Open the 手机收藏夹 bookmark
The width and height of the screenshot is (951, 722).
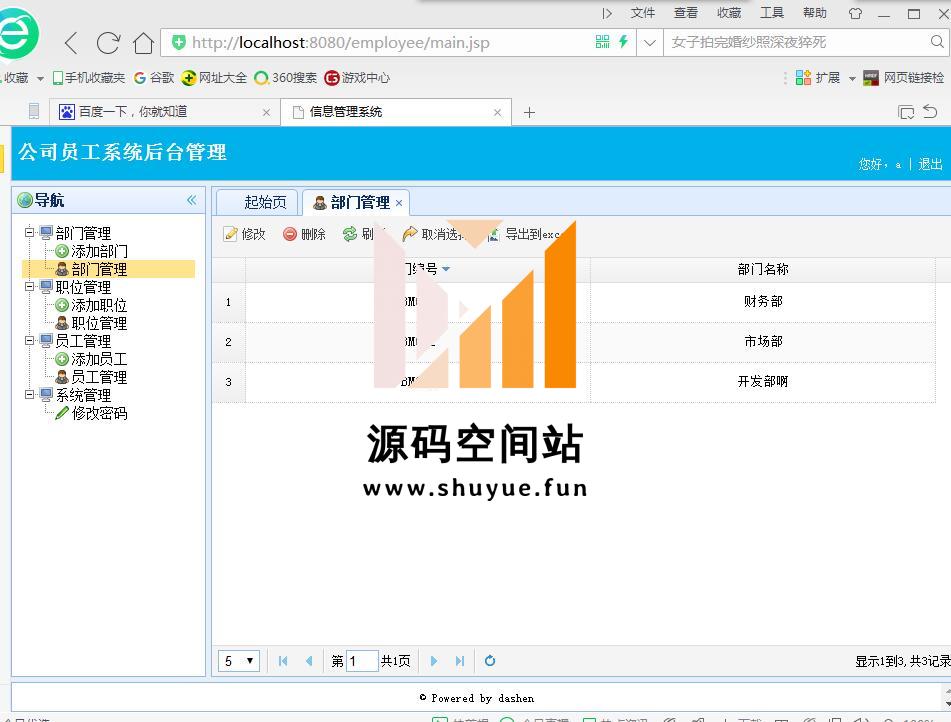[89, 78]
